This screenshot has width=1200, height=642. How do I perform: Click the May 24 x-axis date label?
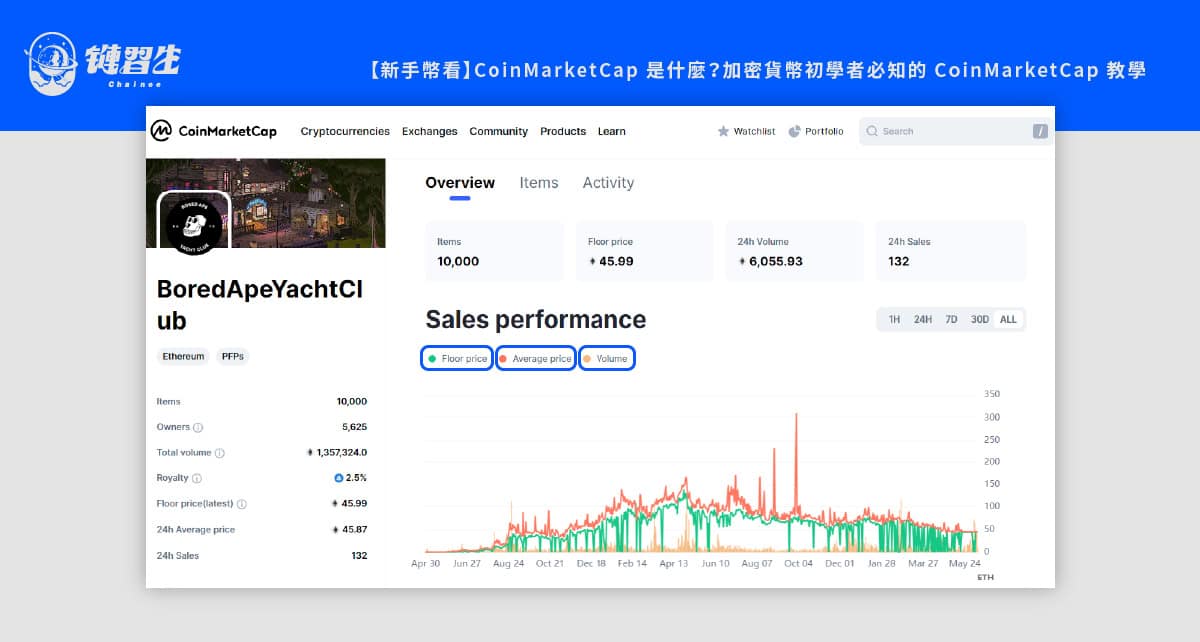[964, 564]
